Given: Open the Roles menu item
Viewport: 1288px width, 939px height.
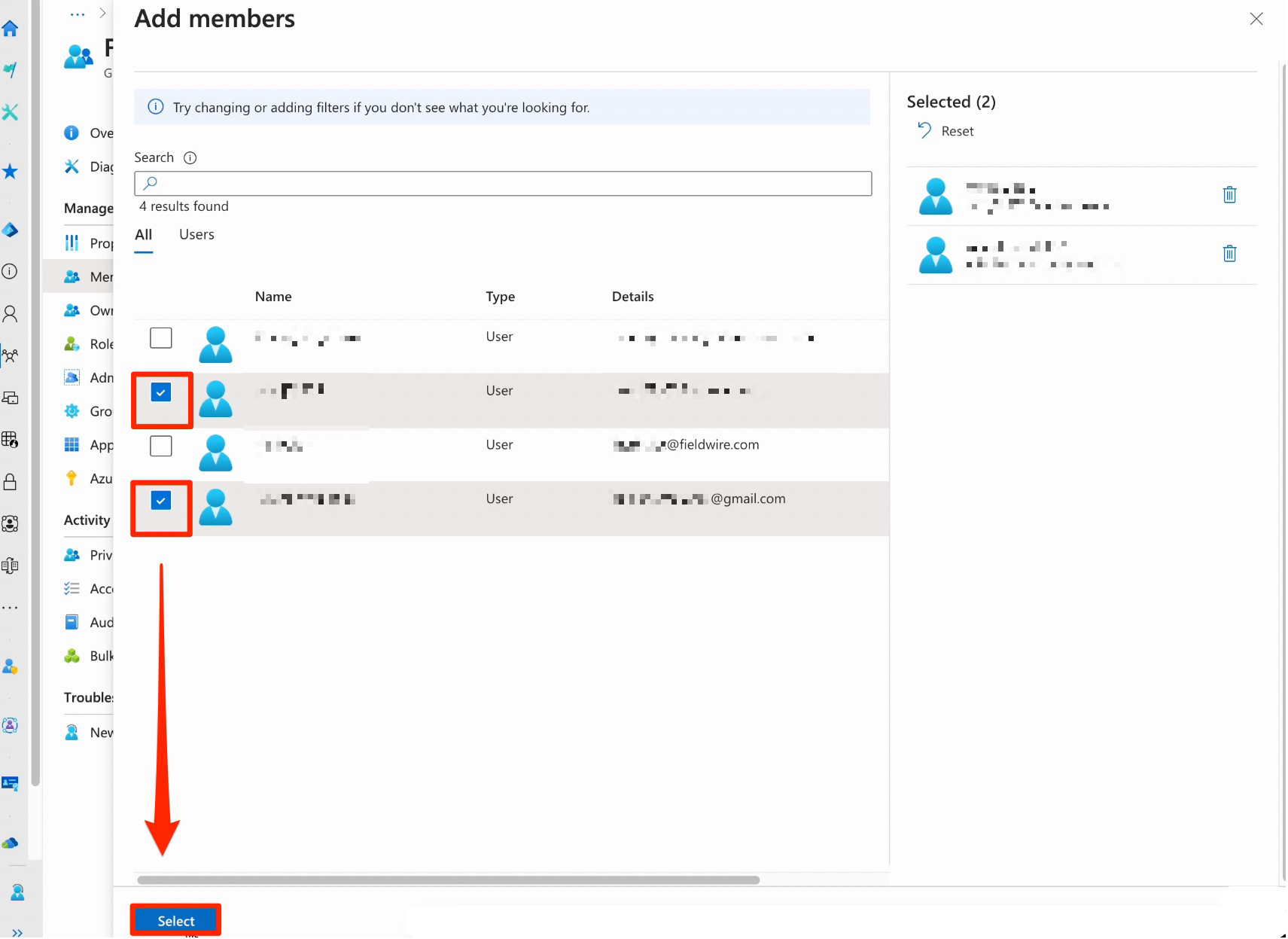Looking at the screenshot, I should click(x=88, y=343).
